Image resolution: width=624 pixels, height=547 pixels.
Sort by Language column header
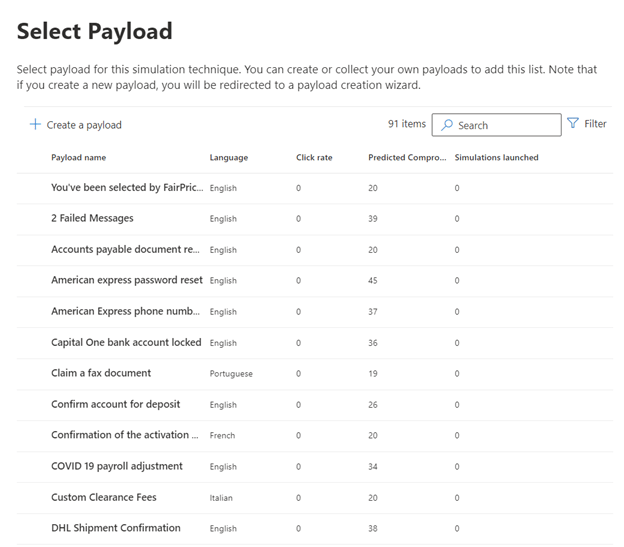point(229,157)
